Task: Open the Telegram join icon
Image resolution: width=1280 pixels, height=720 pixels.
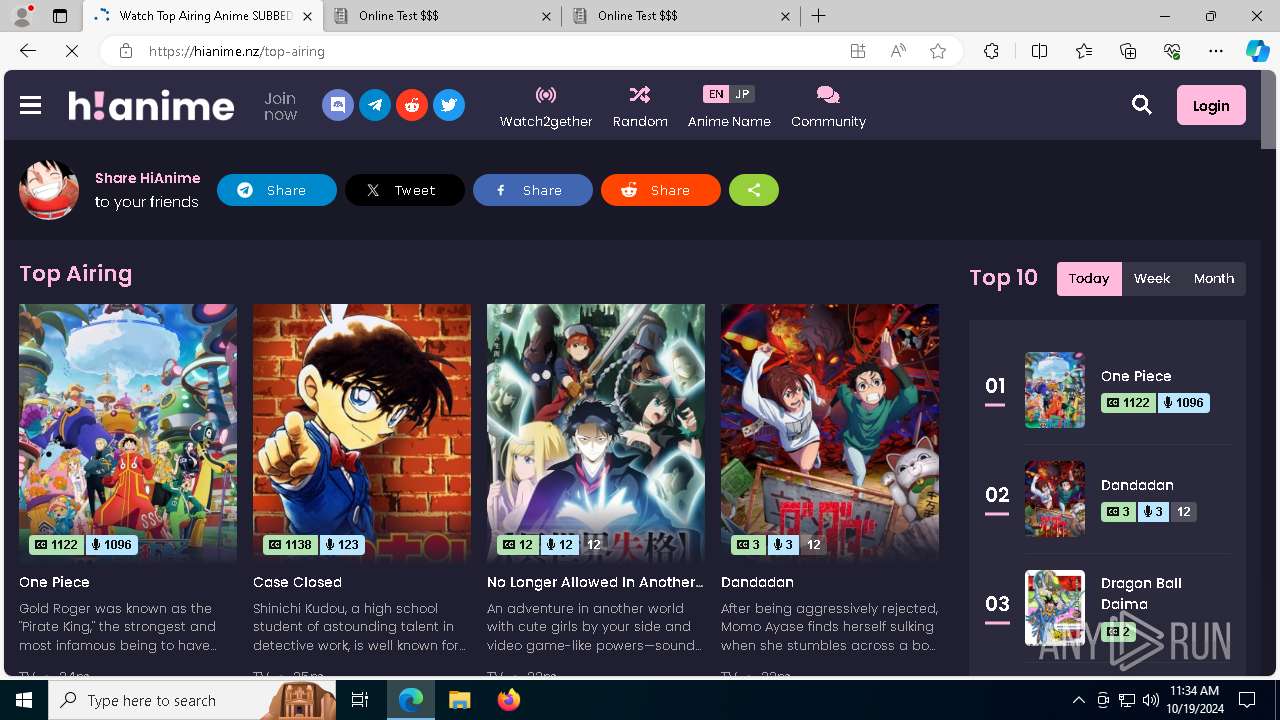Action: tap(375, 105)
